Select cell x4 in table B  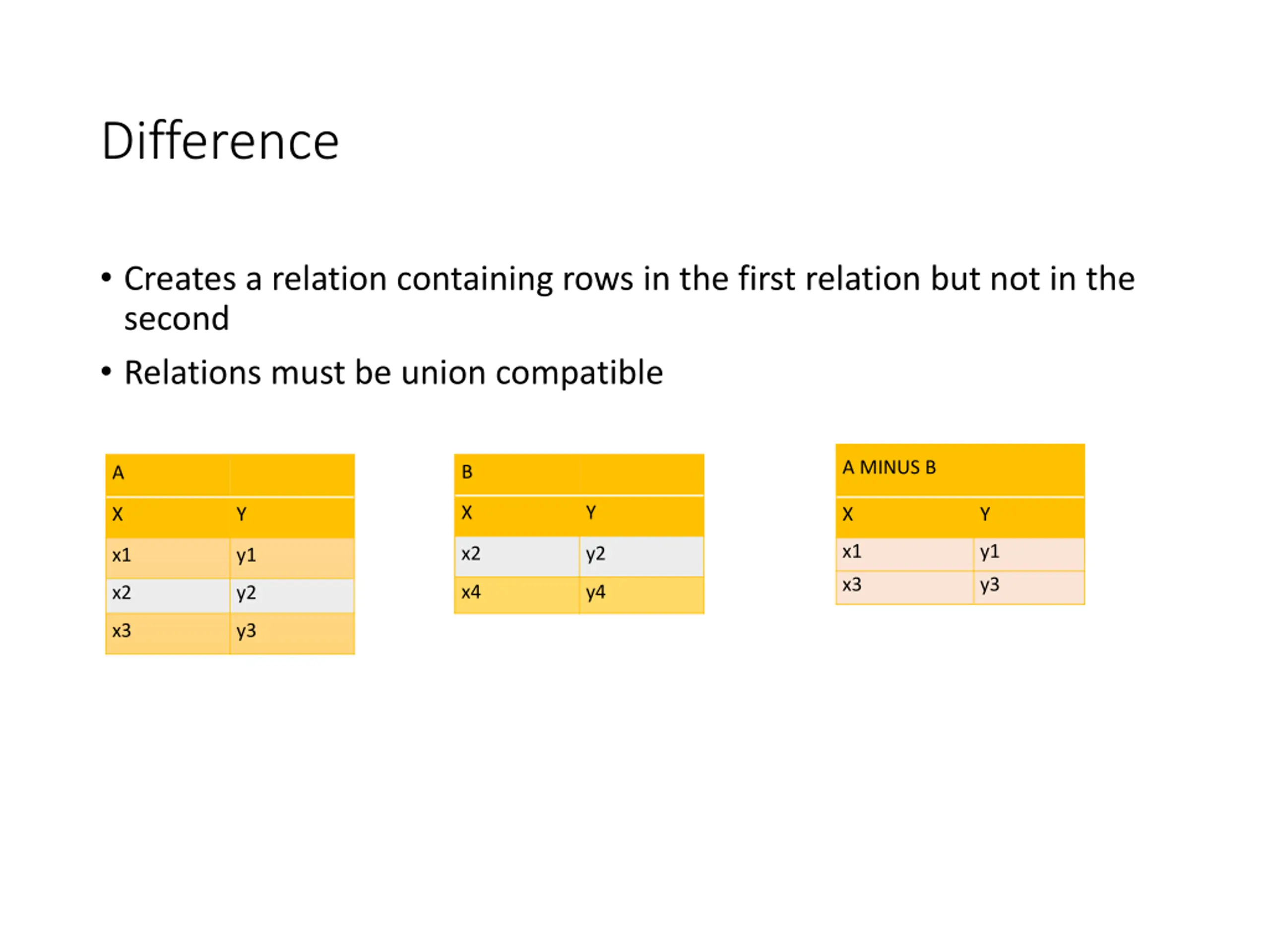tap(517, 595)
